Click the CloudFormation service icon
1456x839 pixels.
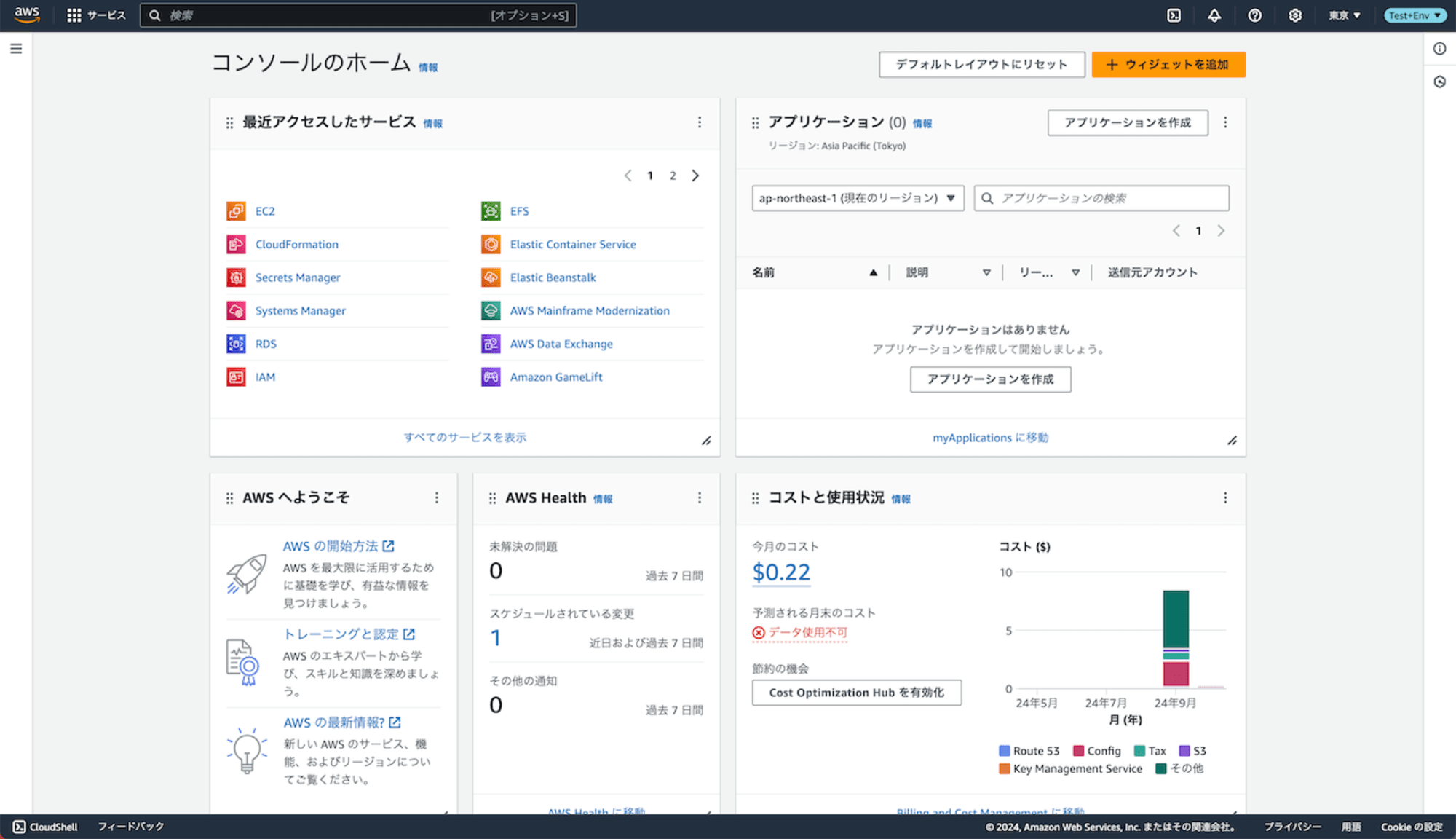236,245
